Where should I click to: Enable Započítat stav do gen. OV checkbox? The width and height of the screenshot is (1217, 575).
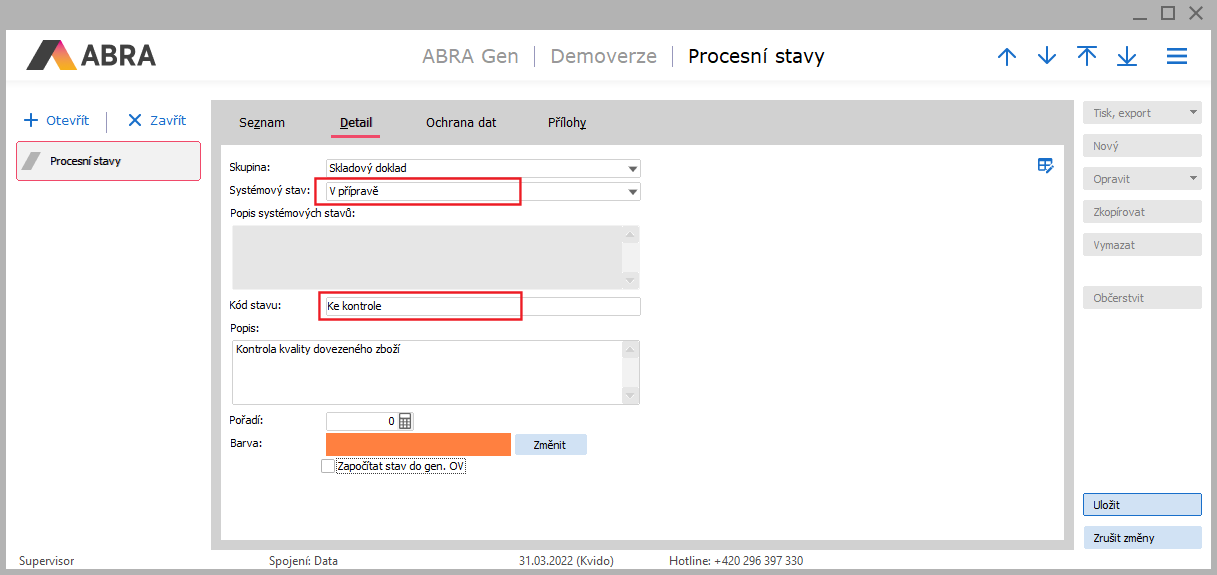click(328, 466)
